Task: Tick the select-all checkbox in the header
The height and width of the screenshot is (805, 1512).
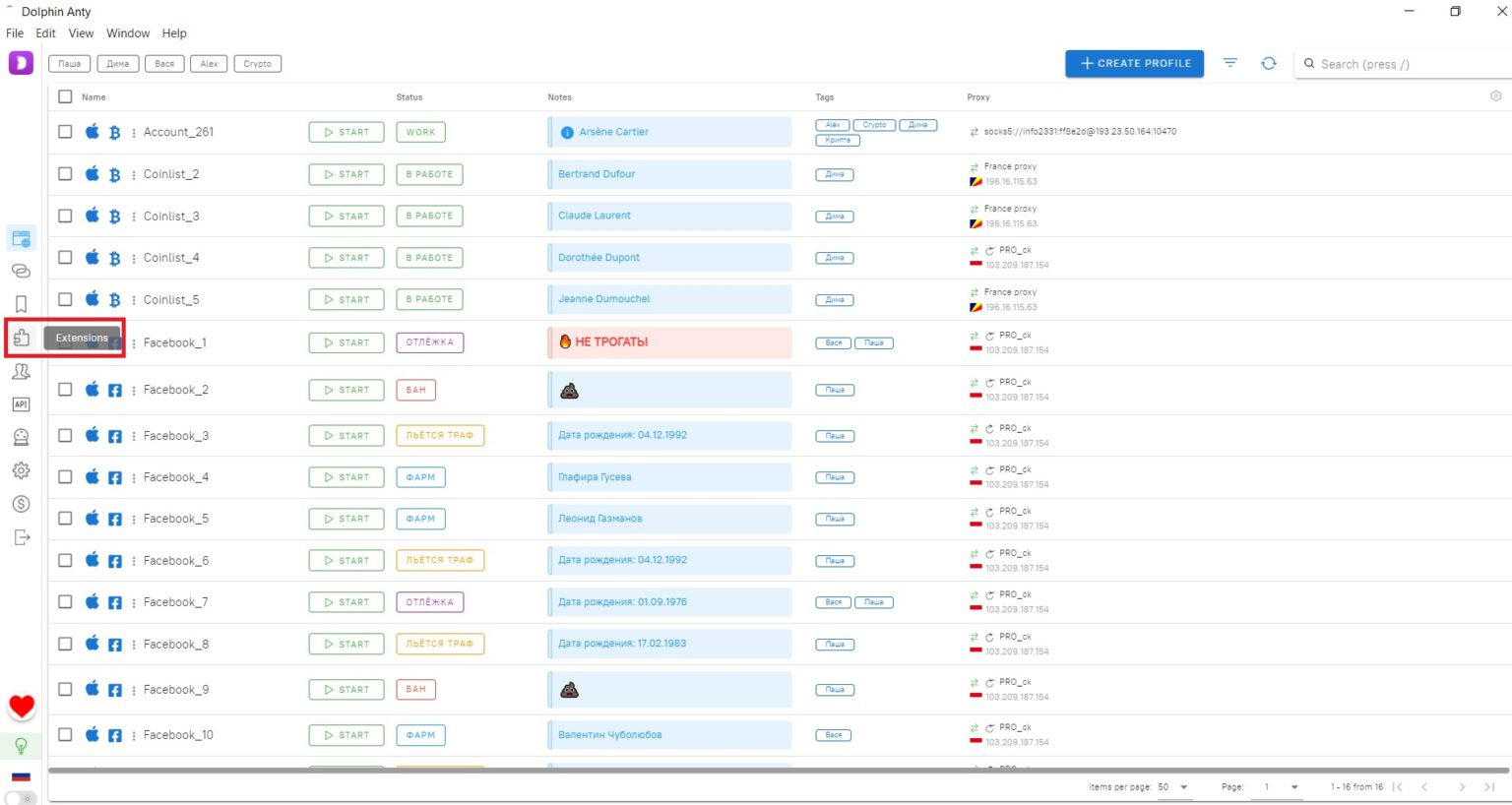Action: point(65,96)
